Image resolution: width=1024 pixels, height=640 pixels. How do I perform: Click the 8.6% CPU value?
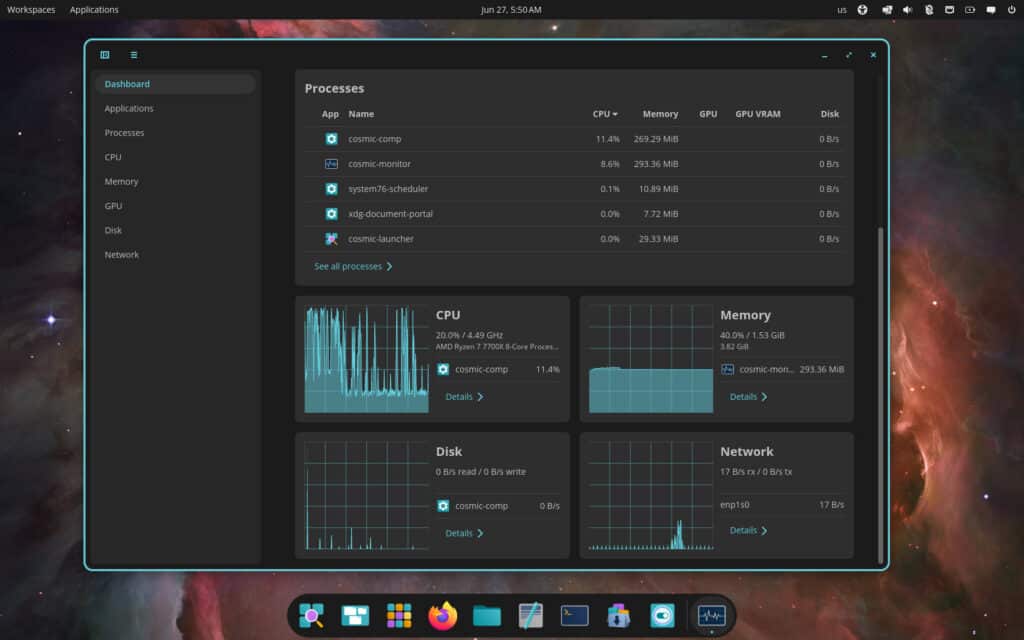point(610,164)
